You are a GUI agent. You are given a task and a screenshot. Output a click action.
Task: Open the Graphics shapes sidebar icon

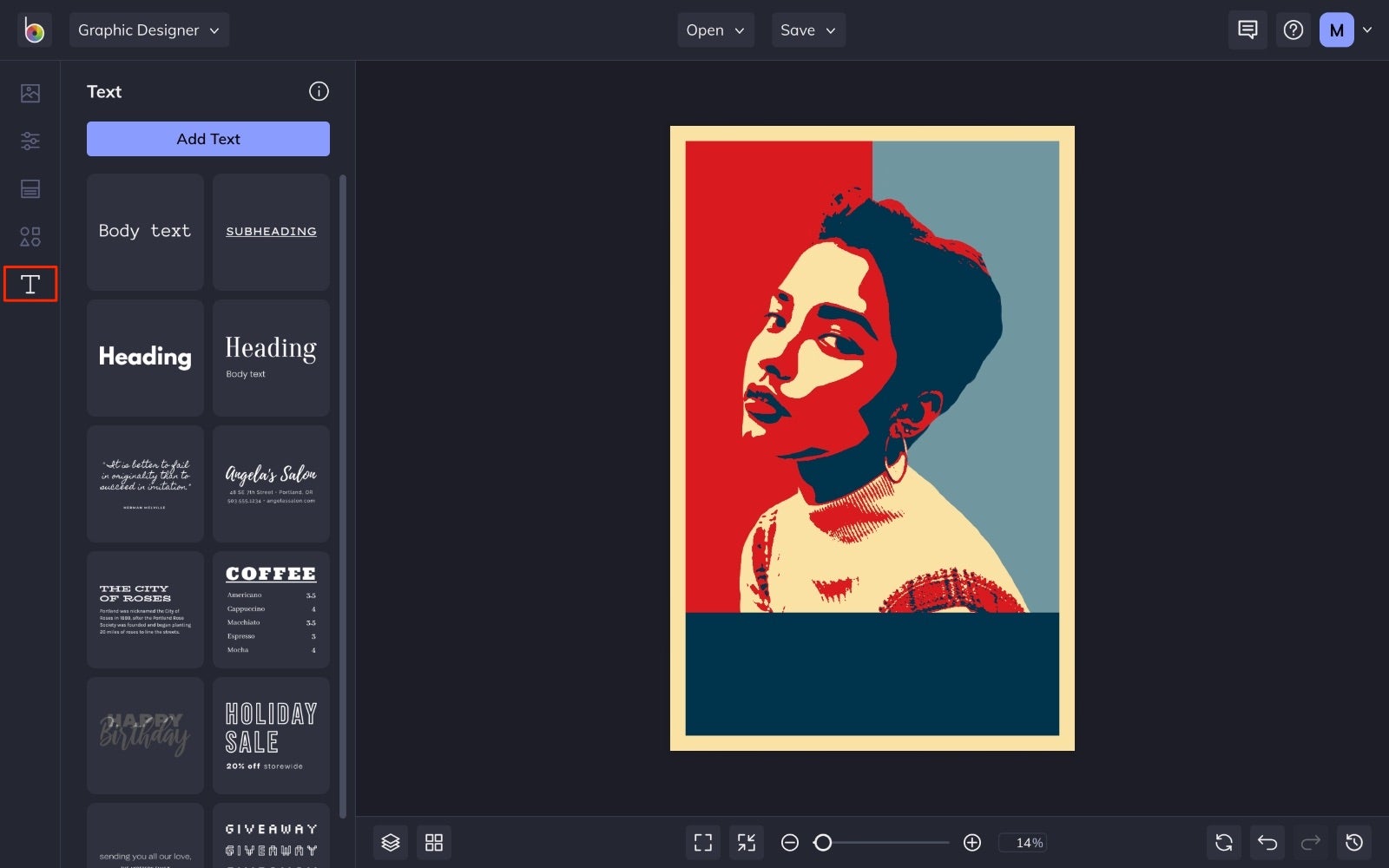tap(30, 236)
